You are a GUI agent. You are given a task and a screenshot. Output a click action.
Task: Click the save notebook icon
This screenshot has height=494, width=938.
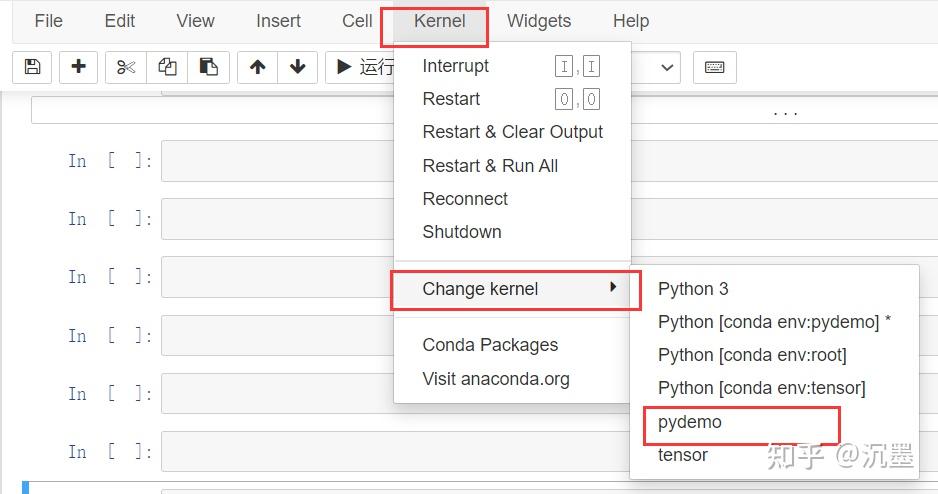pyautogui.click(x=32, y=67)
